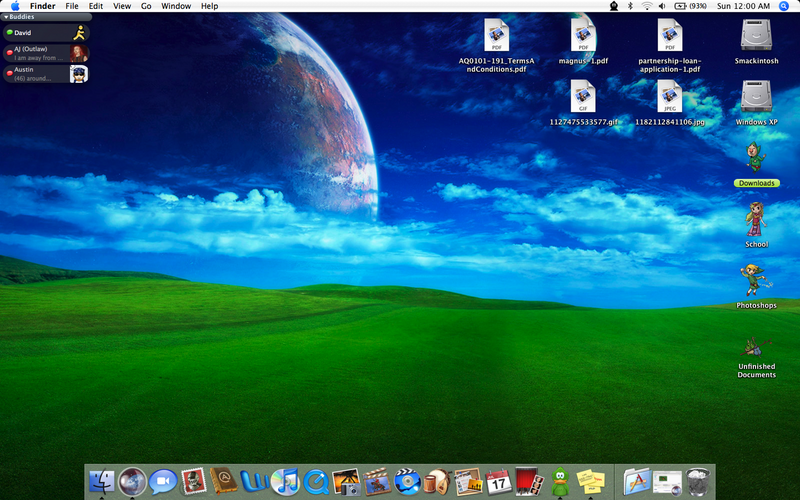The image size is (800, 500).
Task: Click the Windows XP drive label
Action: [x=757, y=122]
